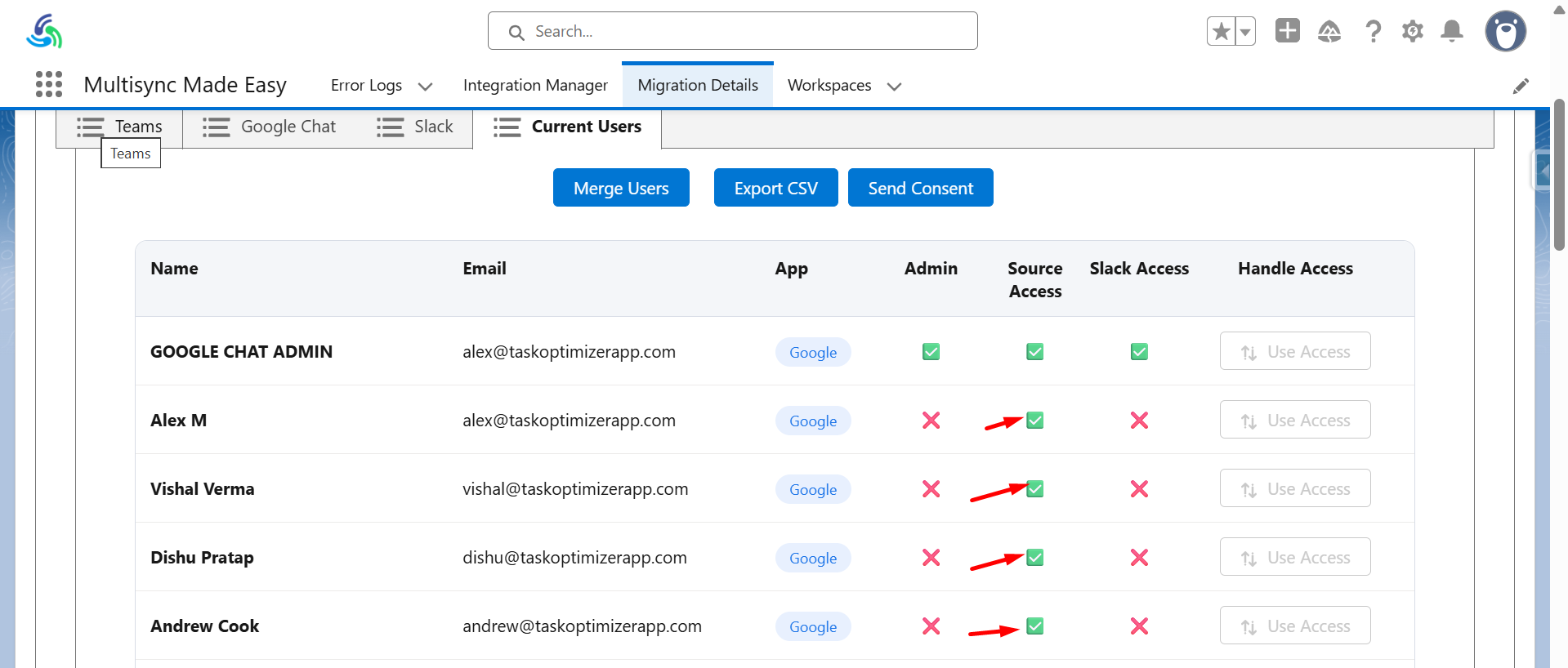Click Slack Access red X for Vishal Verma

click(1139, 489)
